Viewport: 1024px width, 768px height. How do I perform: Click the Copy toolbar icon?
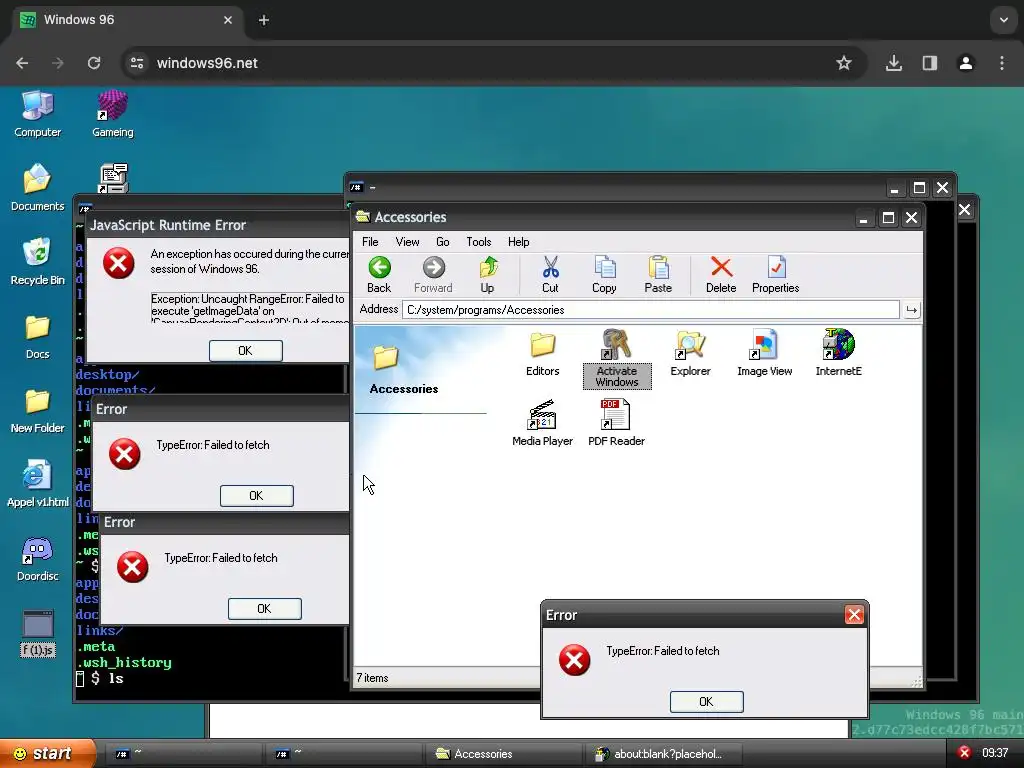coord(604,275)
